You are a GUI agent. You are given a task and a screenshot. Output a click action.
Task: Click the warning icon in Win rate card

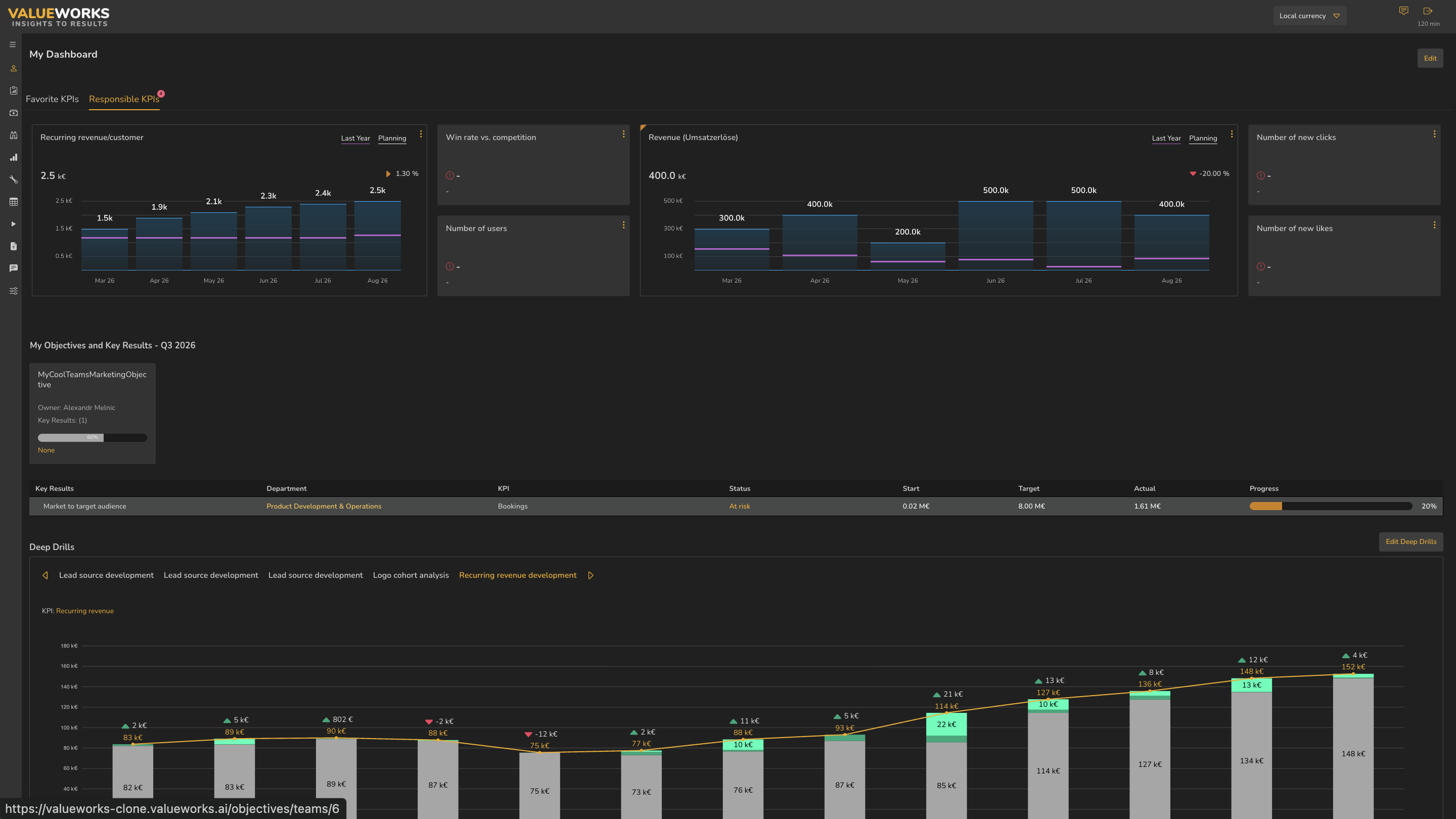(x=450, y=176)
